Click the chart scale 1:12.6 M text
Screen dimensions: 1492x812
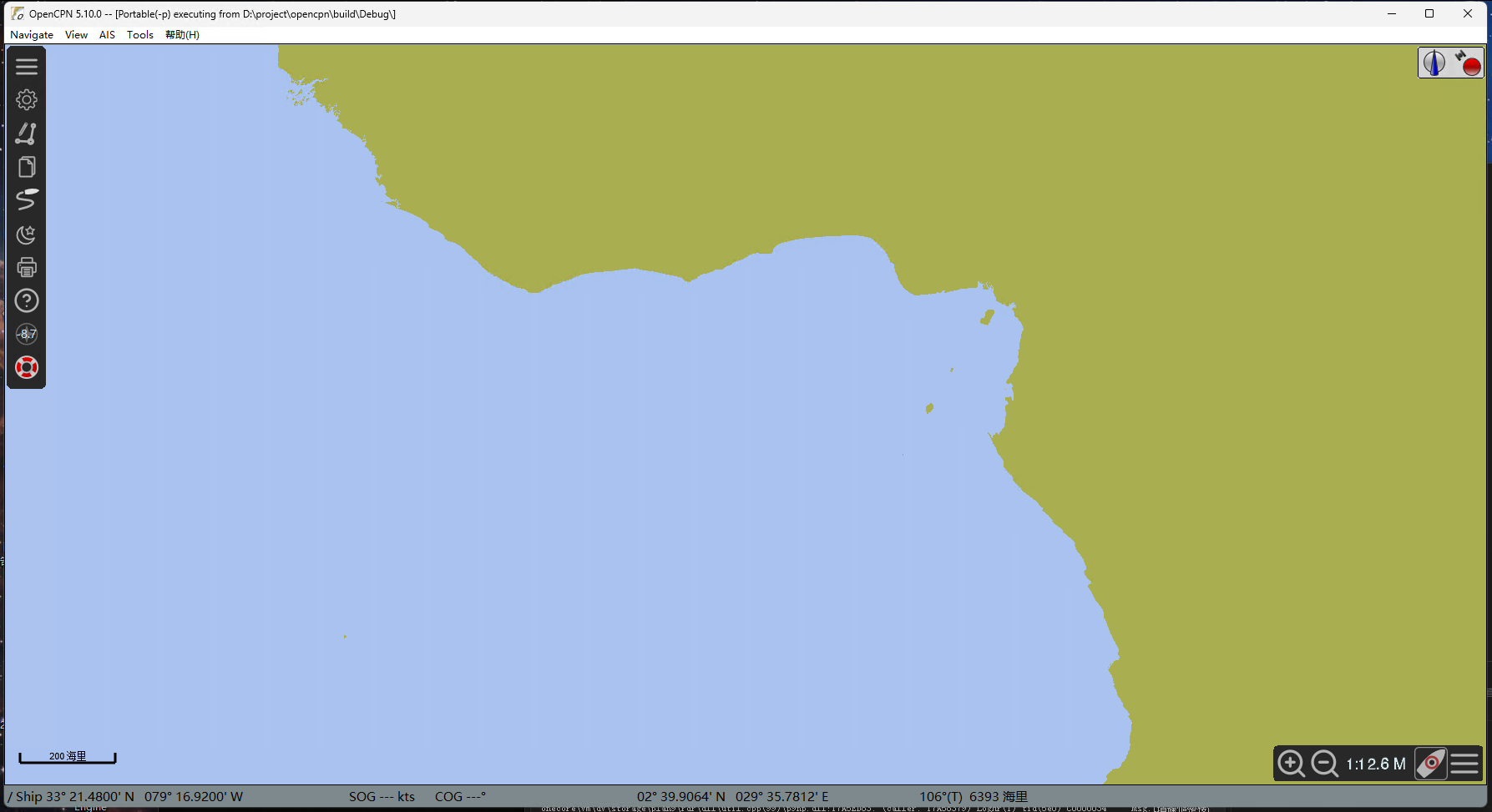click(x=1376, y=764)
